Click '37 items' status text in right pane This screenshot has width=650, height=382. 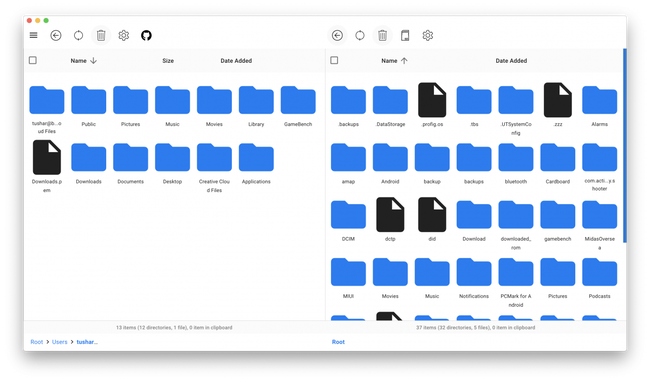coord(475,327)
